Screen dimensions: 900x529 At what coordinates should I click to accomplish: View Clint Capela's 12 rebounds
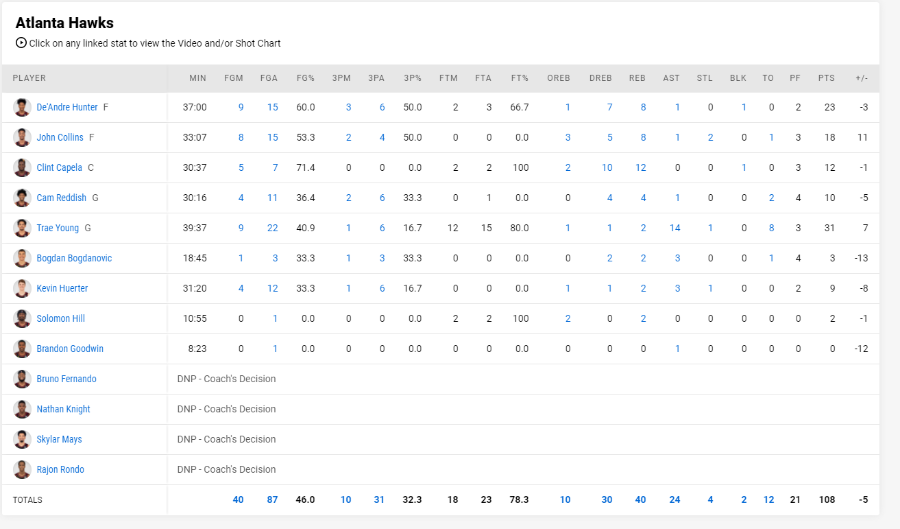(641, 168)
